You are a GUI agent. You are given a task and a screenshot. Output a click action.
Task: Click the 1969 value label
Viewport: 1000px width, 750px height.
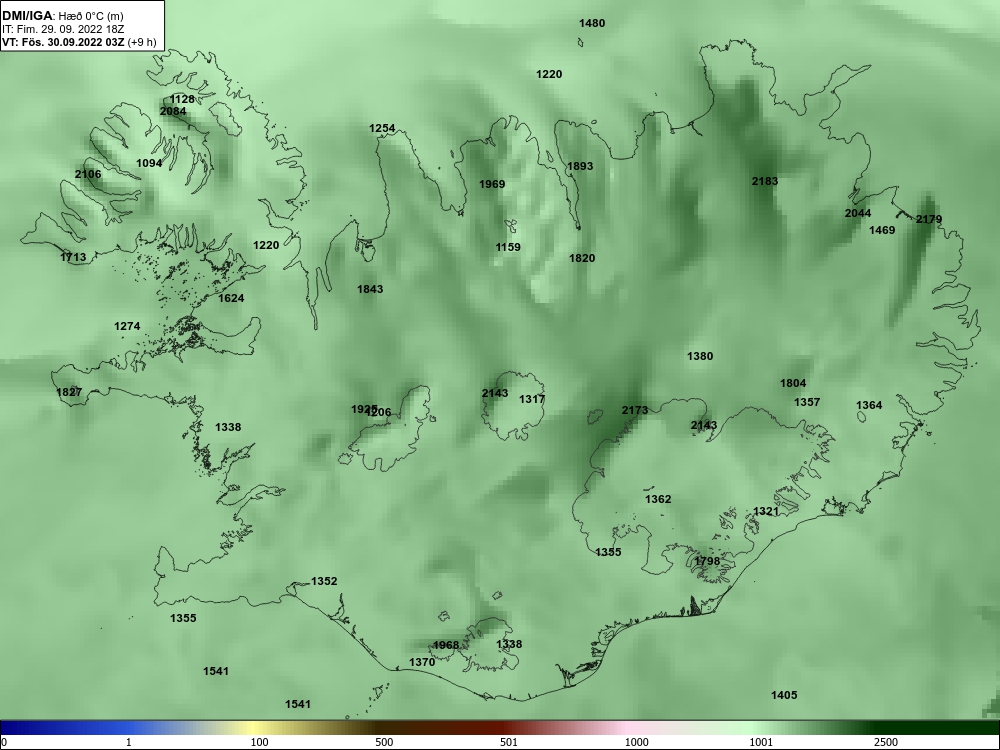tap(492, 184)
